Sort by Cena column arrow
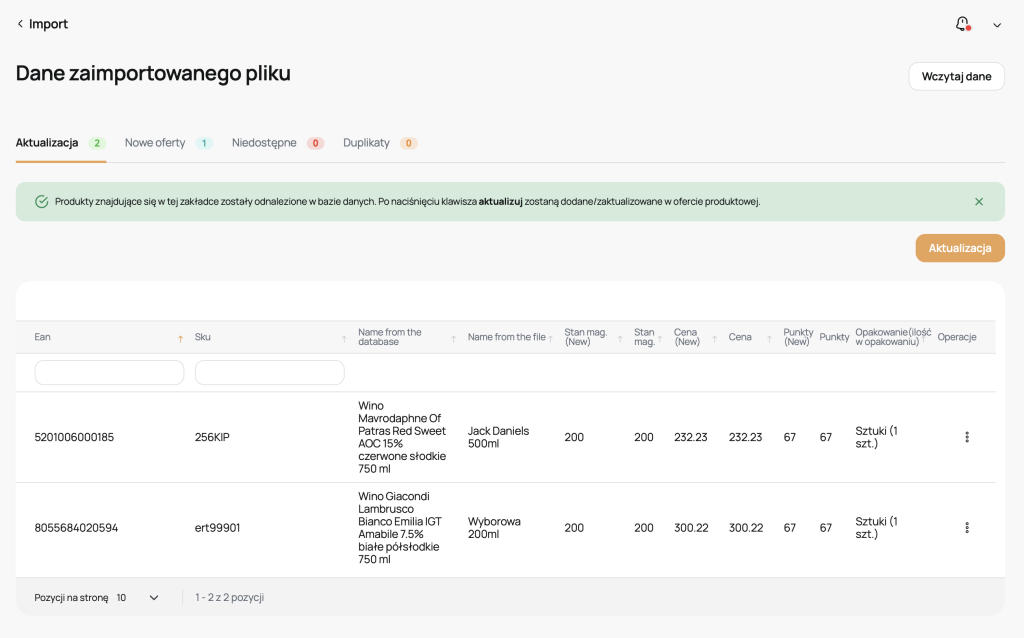This screenshot has width=1024, height=638. coord(769,339)
